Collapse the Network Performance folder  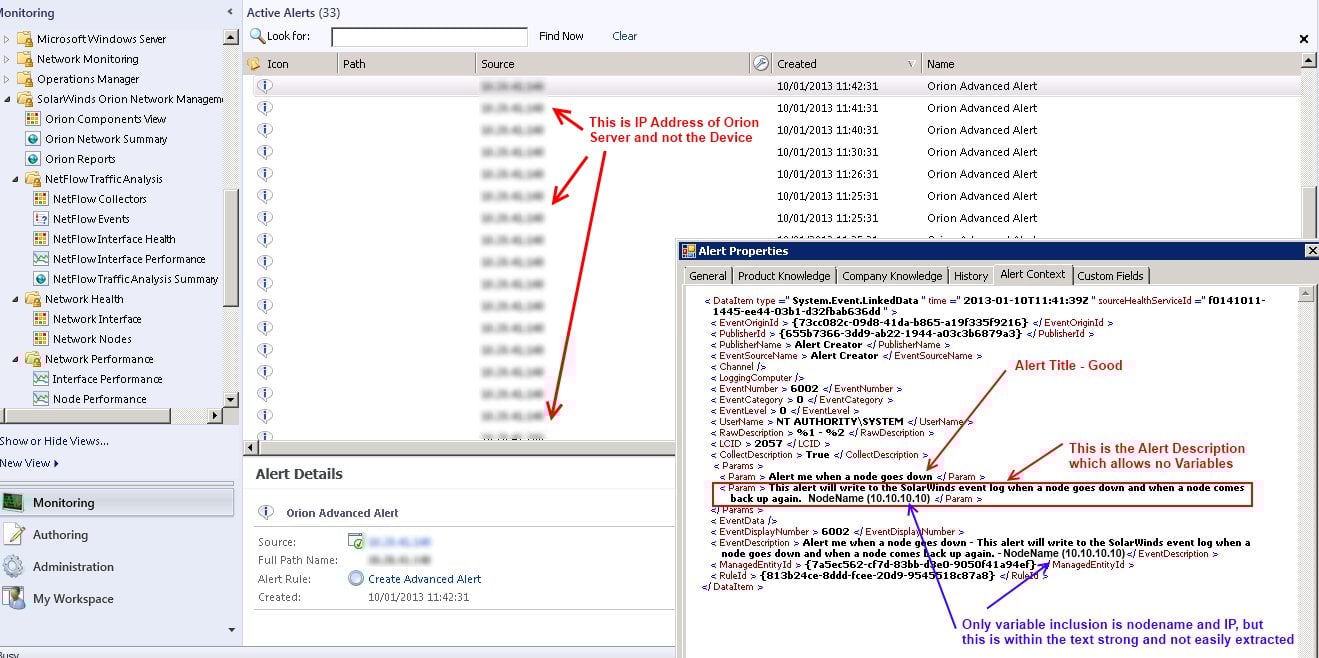tap(15, 359)
